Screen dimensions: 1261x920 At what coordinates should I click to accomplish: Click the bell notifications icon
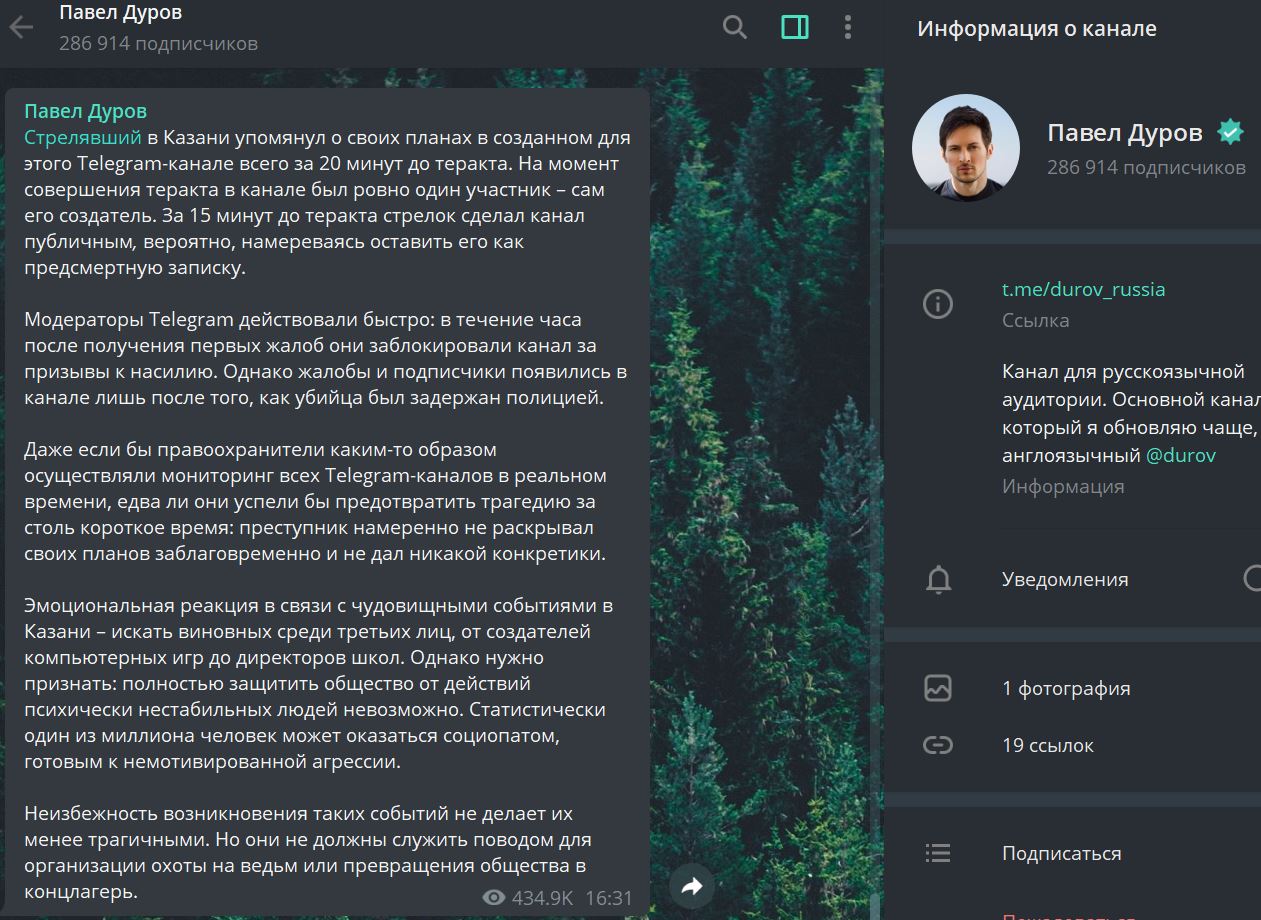coord(938,580)
